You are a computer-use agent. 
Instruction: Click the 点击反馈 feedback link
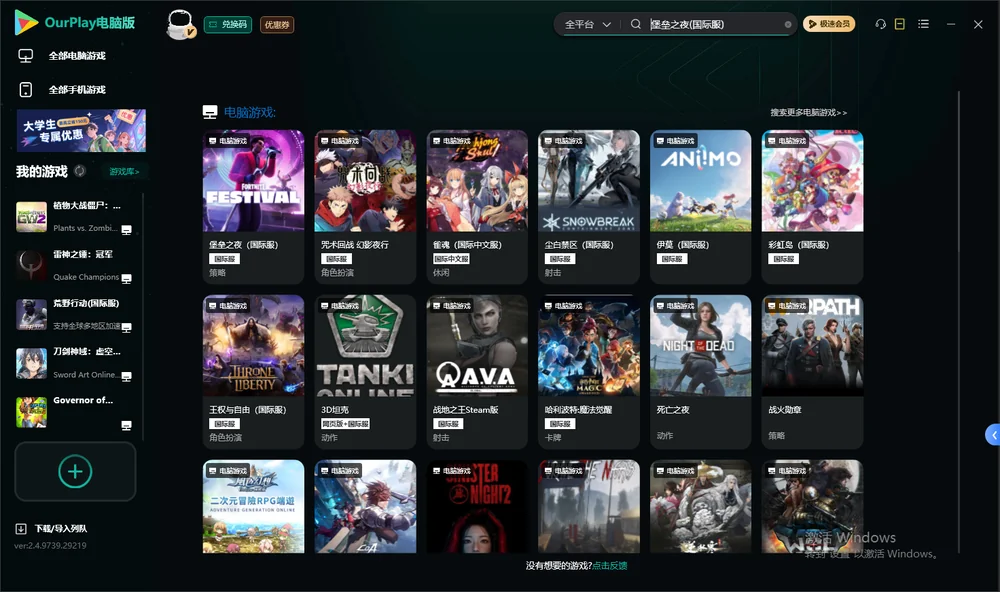point(610,566)
